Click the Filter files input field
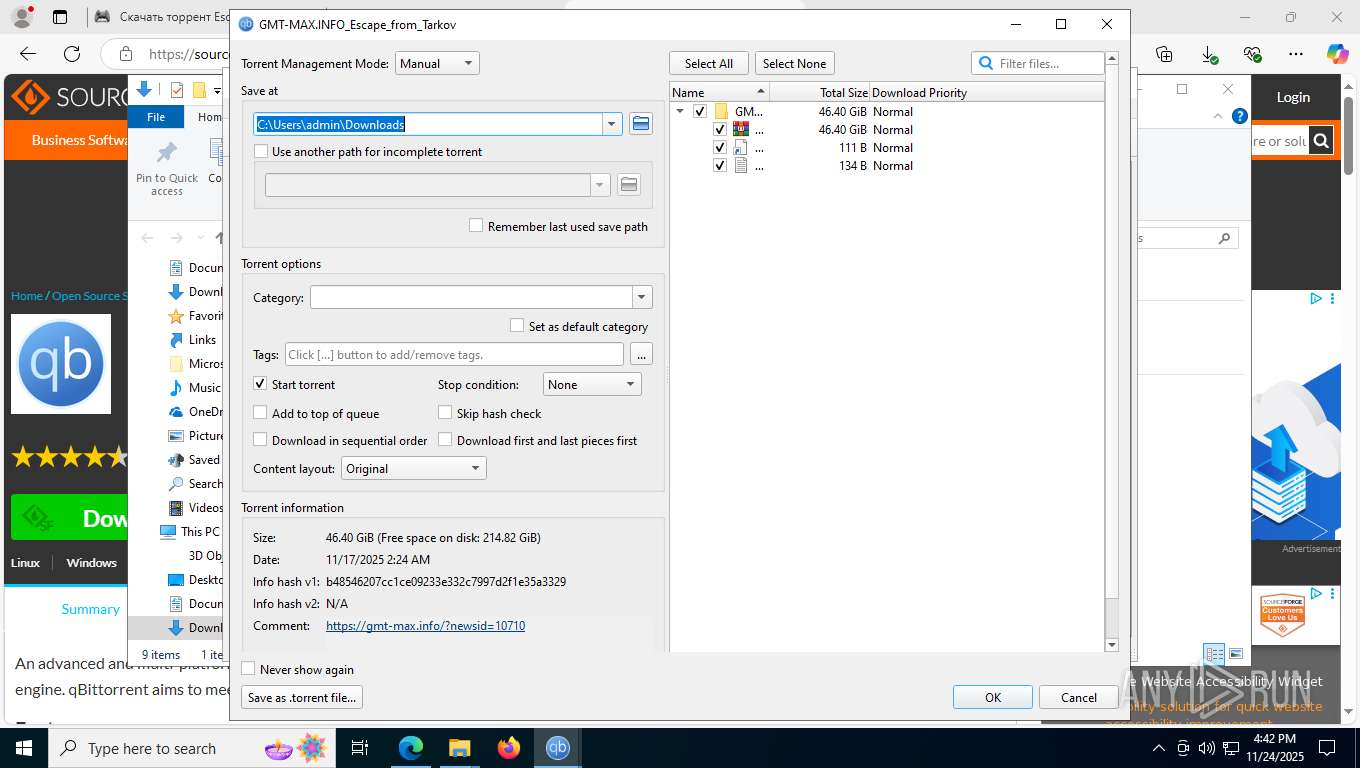This screenshot has height=768, width=1360. pyautogui.click(x=1037, y=63)
